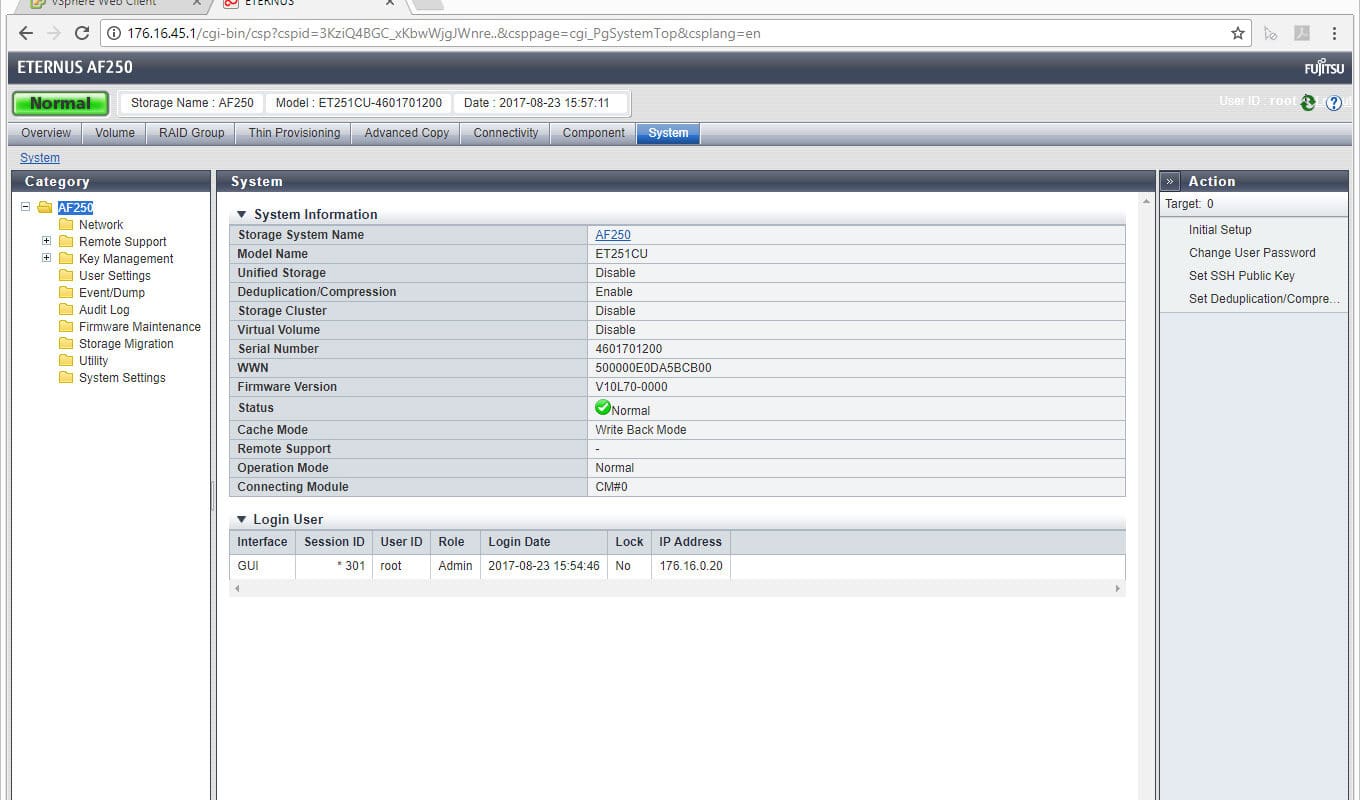This screenshot has height=800, width=1360.
Task: Click the System panel scroll-up arrow
Action: (x=1146, y=202)
